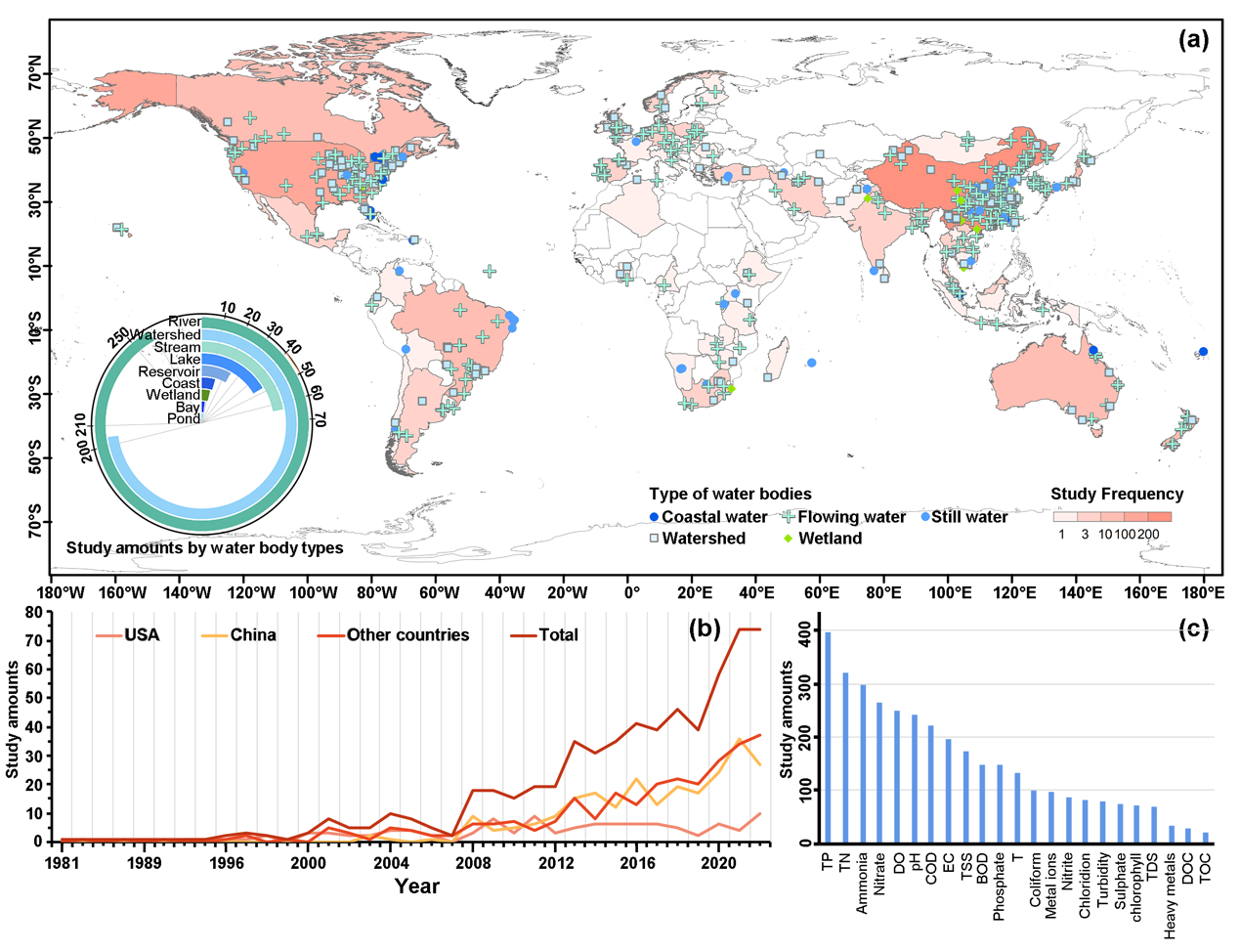Select the River label in radial chart

[185, 322]
